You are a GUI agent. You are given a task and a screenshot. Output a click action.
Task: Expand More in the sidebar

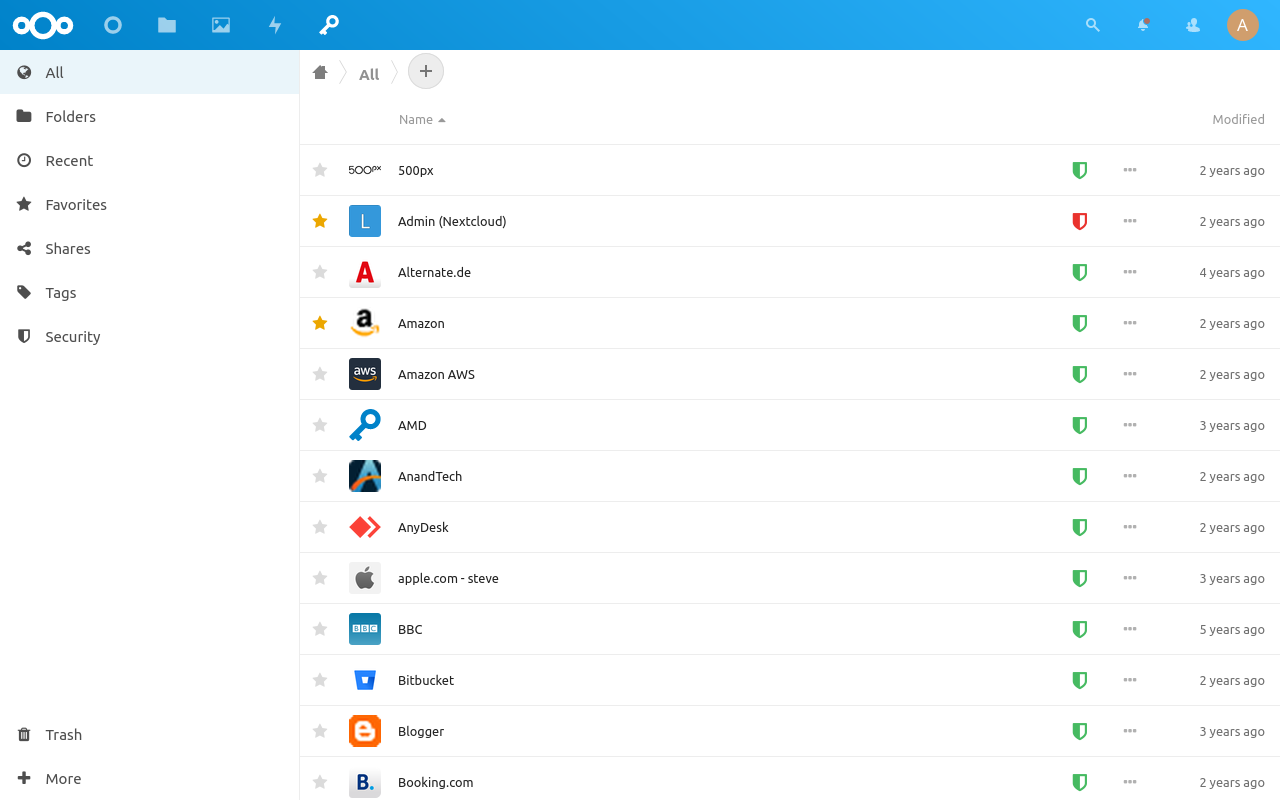150,778
